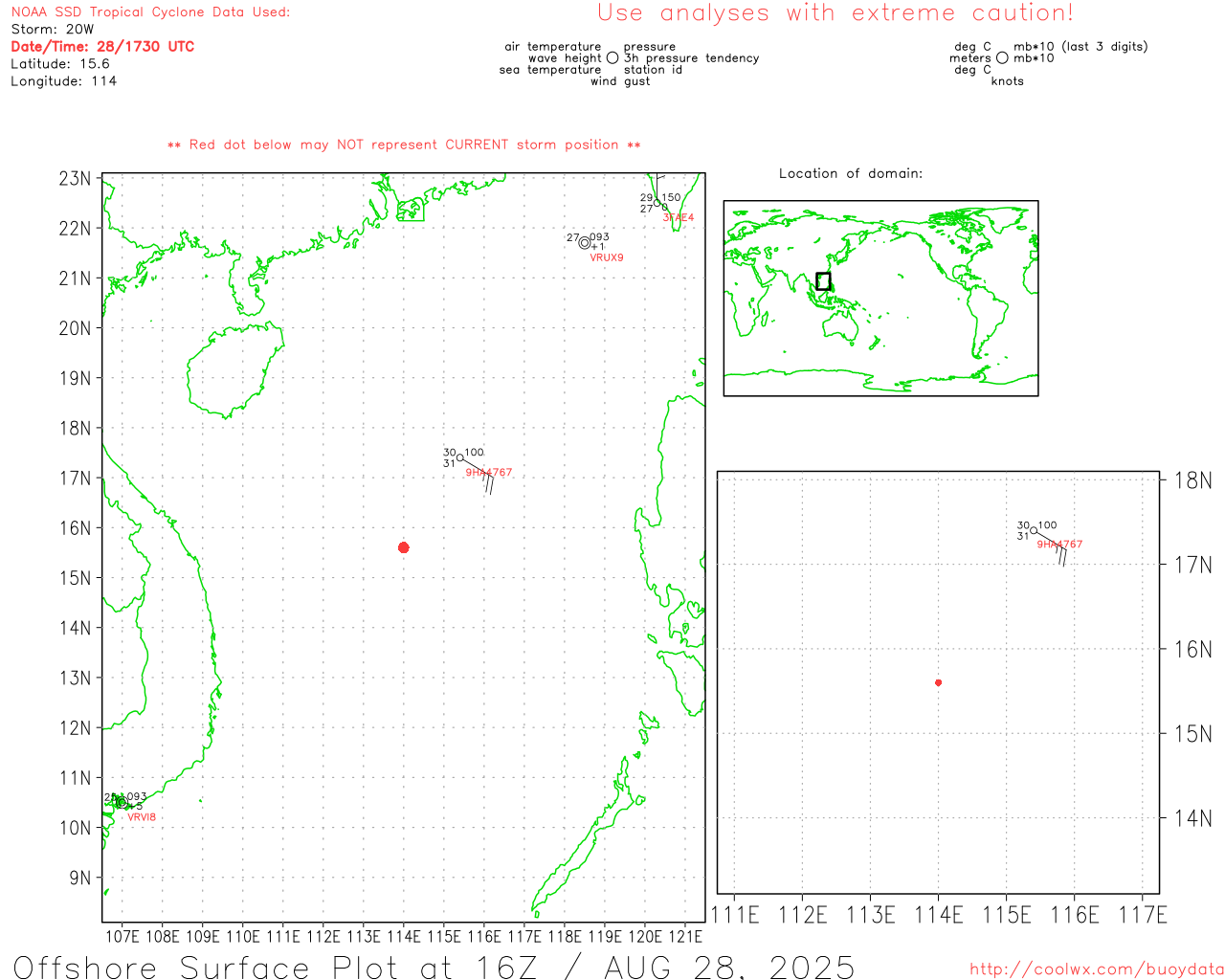The image size is (1225, 980).
Task: Click 'mb*10 (last 3 digits)' legend text
Action: point(1080,47)
